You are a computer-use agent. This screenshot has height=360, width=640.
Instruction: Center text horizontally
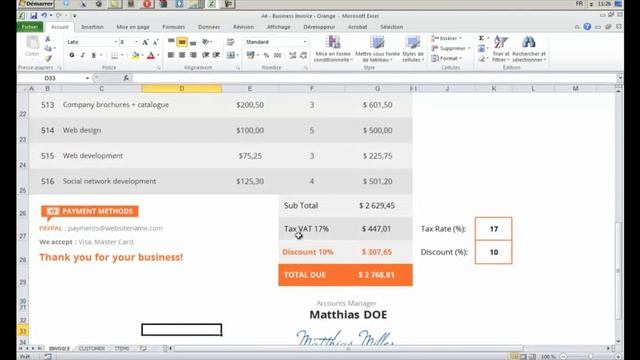tap(182, 55)
